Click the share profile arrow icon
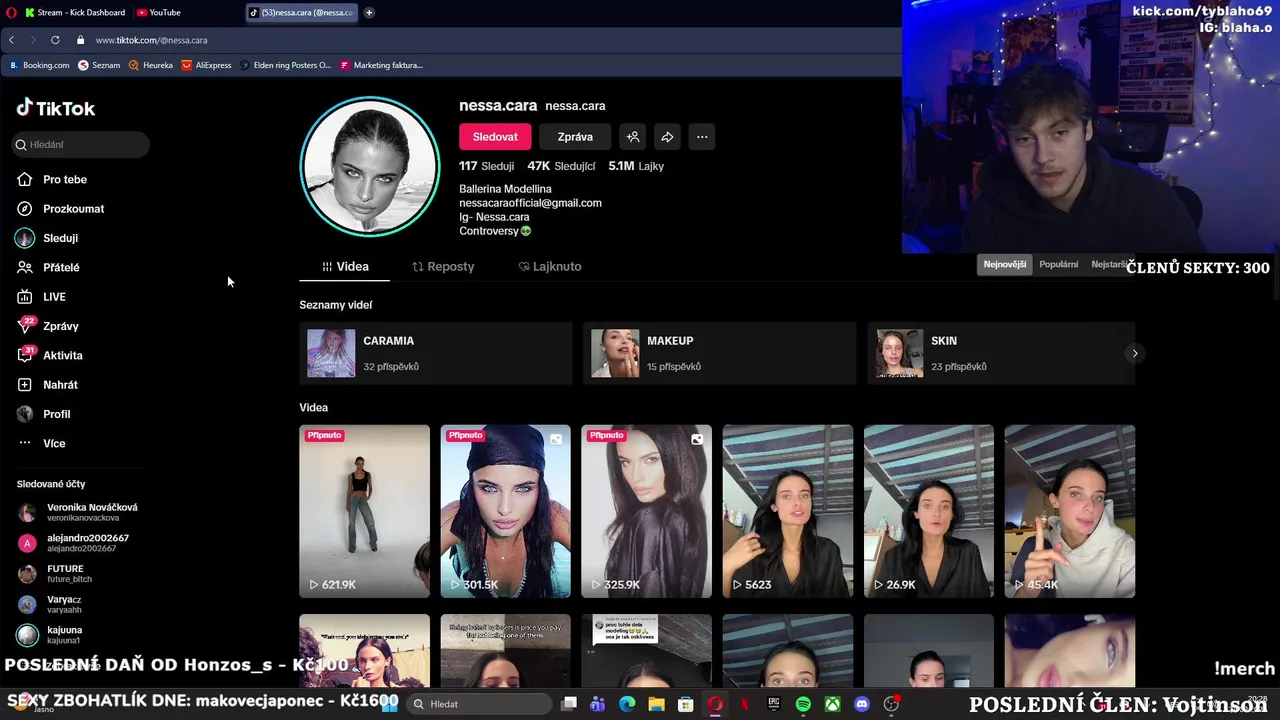Screen dimensions: 1280x720 click(667, 137)
